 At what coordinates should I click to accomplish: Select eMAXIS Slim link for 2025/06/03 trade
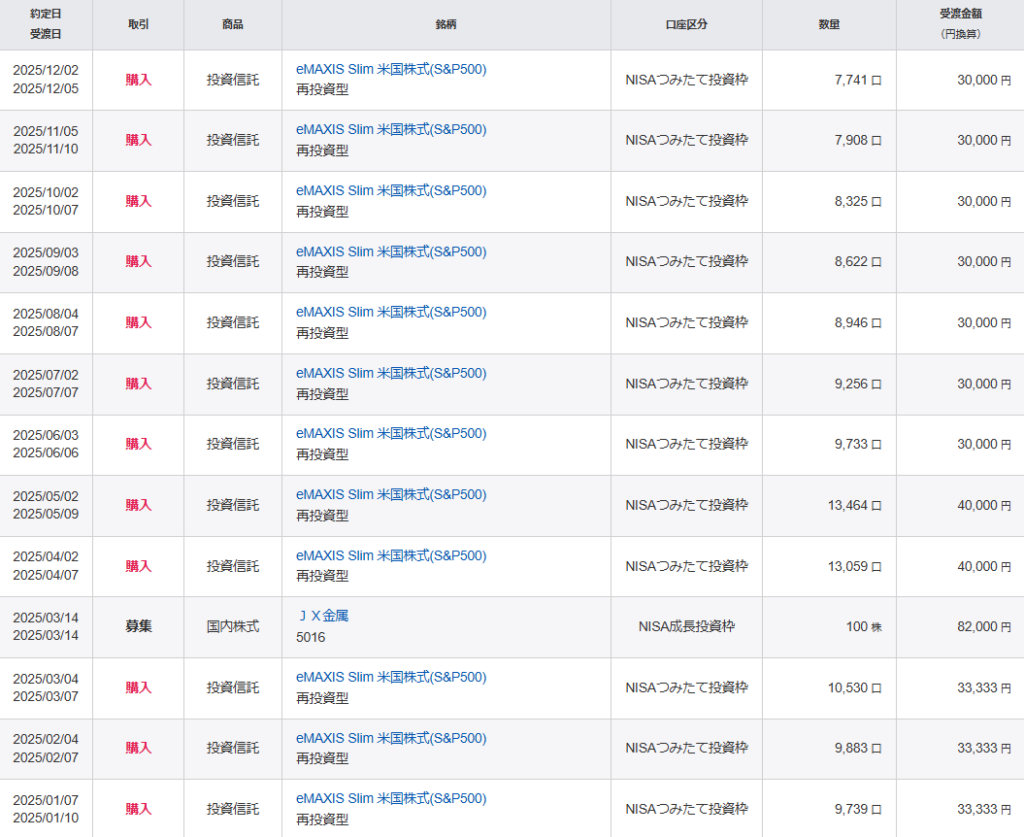tap(391, 433)
